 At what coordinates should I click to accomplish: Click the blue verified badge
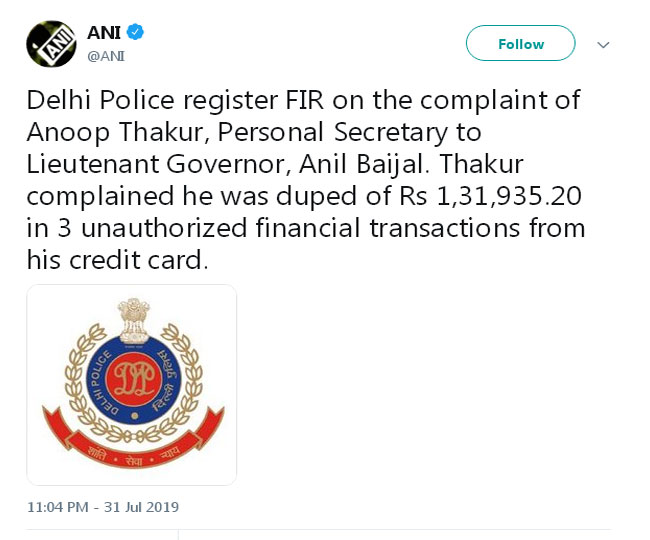click(x=135, y=32)
